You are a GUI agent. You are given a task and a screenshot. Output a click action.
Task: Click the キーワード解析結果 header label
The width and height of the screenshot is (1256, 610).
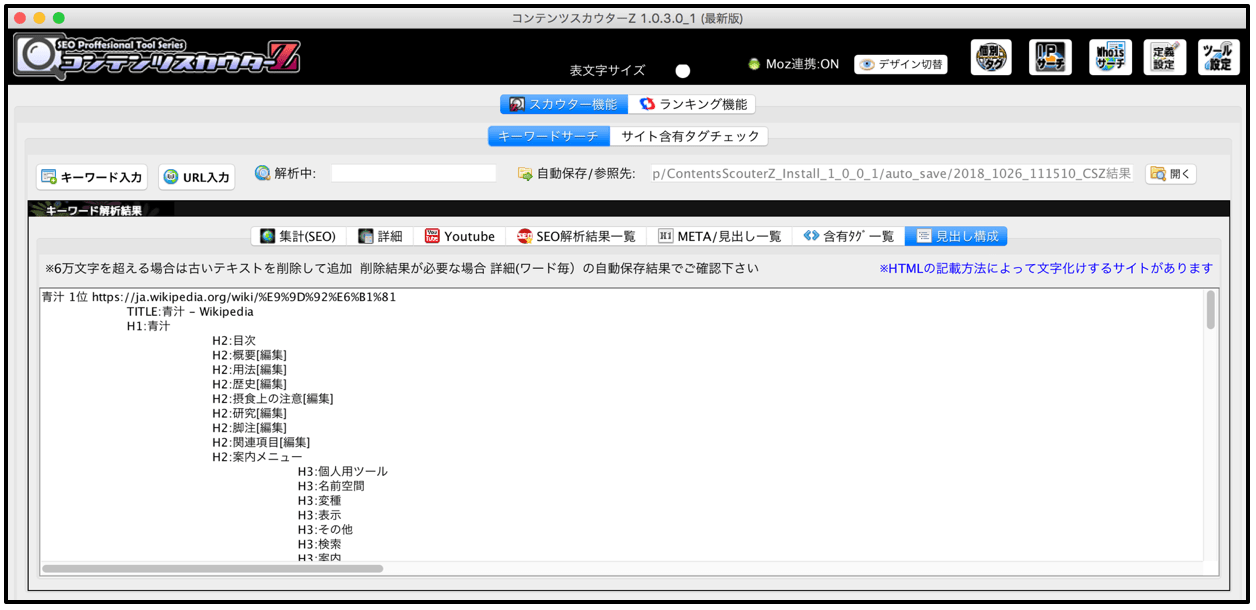tap(94, 210)
